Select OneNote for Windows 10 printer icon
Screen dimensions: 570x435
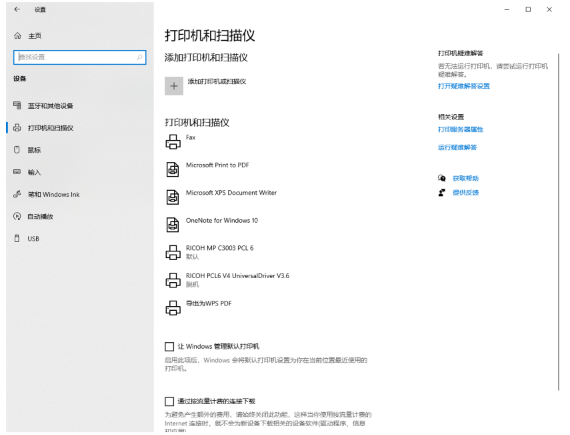[173, 225]
